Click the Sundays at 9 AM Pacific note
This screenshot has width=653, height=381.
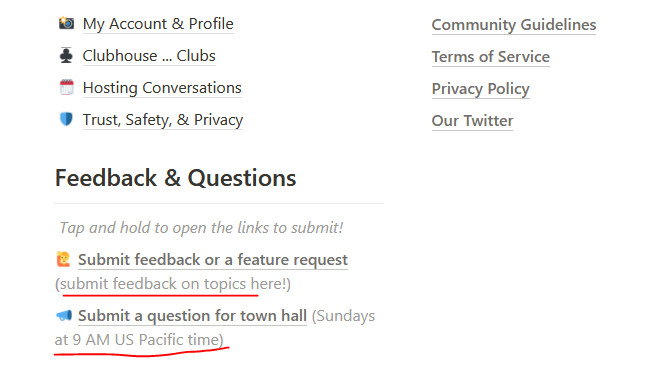215,328
